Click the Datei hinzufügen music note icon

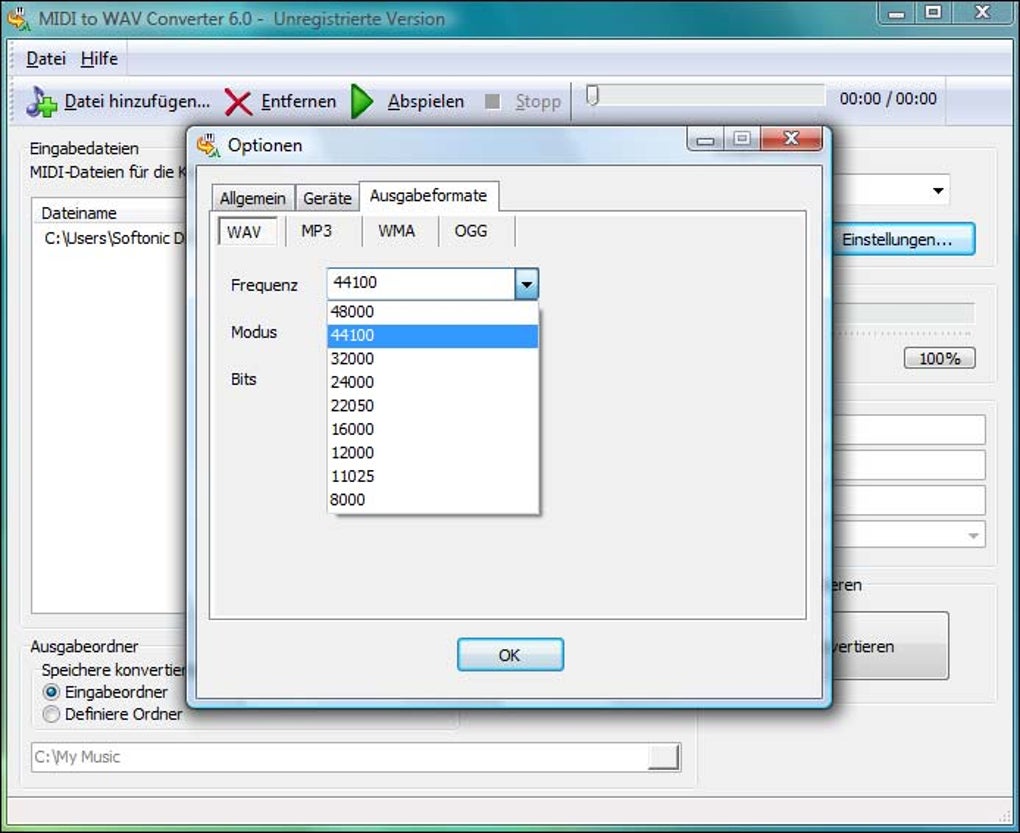tap(42, 101)
